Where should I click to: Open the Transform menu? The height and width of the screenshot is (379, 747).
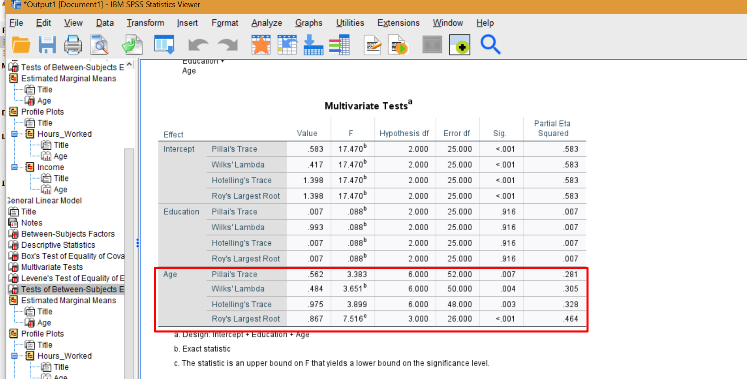pyautogui.click(x=145, y=23)
